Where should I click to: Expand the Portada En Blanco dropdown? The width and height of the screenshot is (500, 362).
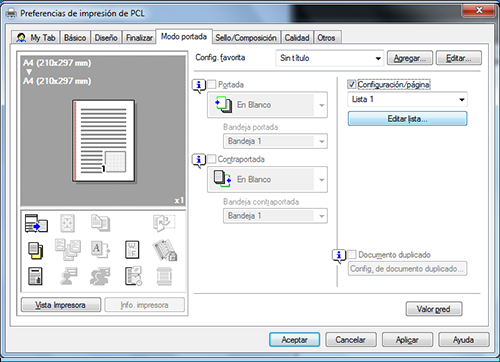pyautogui.click(x=267, y=105)
